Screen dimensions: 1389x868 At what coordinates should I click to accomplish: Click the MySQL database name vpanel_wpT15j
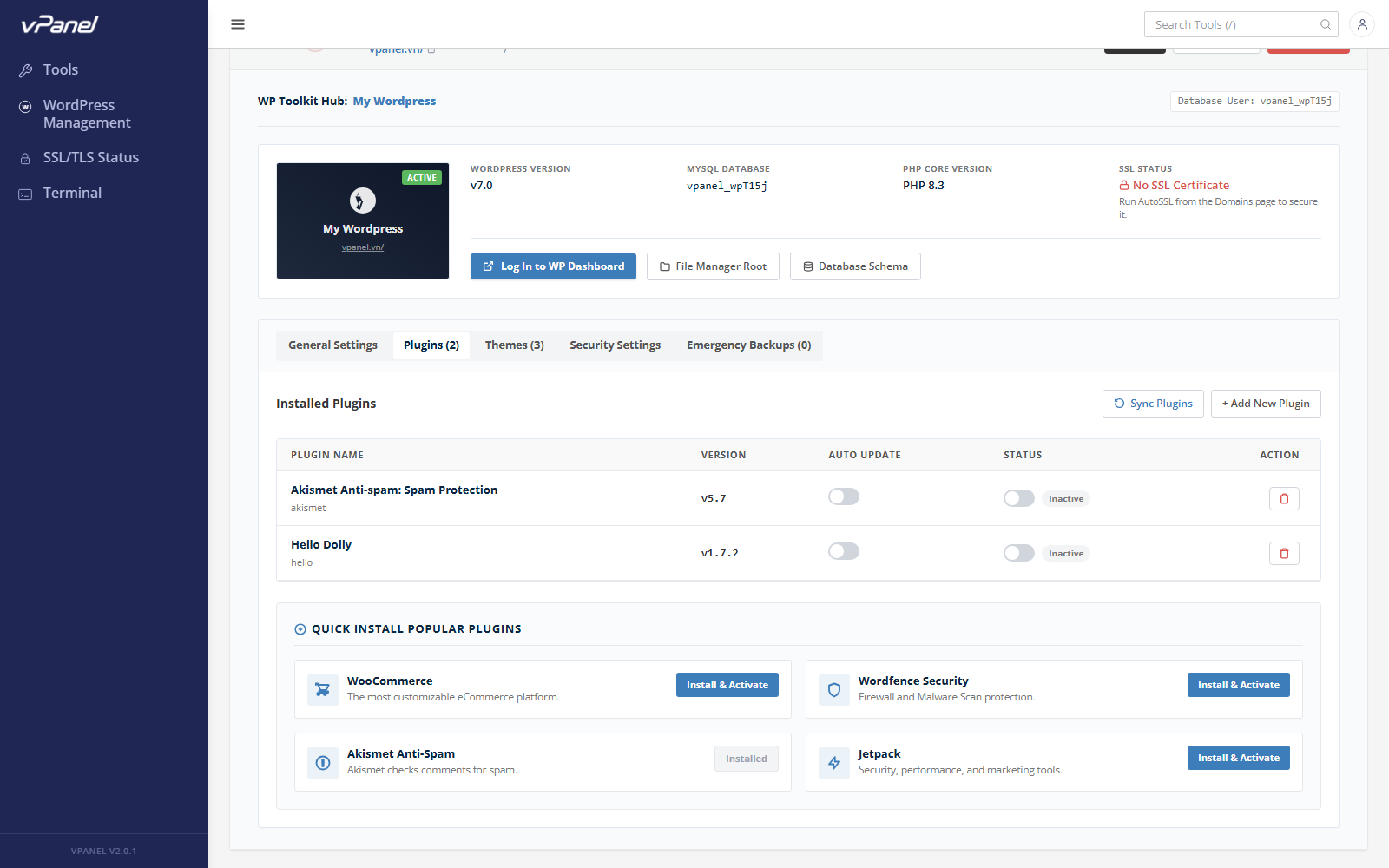727,186
